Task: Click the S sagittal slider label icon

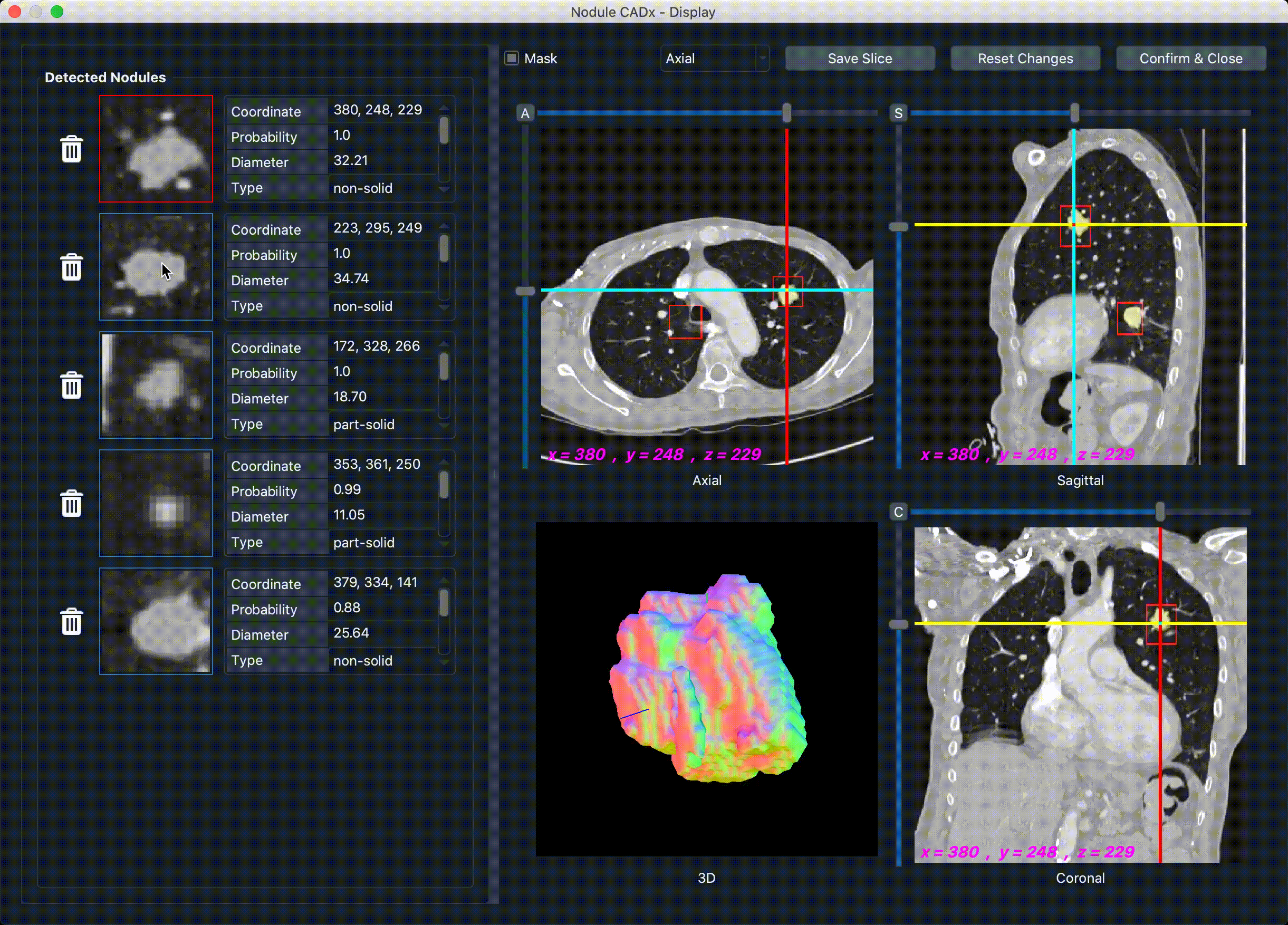Action: coord(898,113)
